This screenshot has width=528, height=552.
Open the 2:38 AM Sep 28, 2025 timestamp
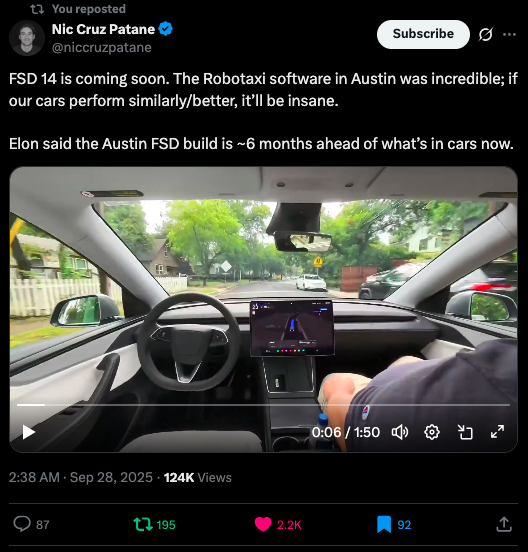(x=81, y=477)
